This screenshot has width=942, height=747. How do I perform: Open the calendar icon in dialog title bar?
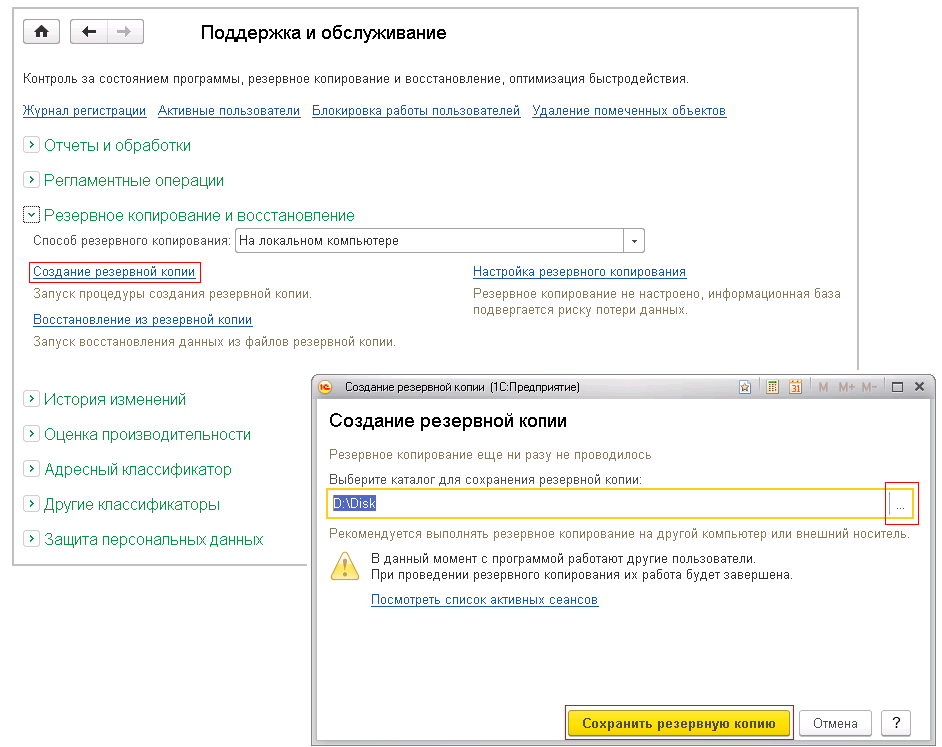tap(796, 387)
